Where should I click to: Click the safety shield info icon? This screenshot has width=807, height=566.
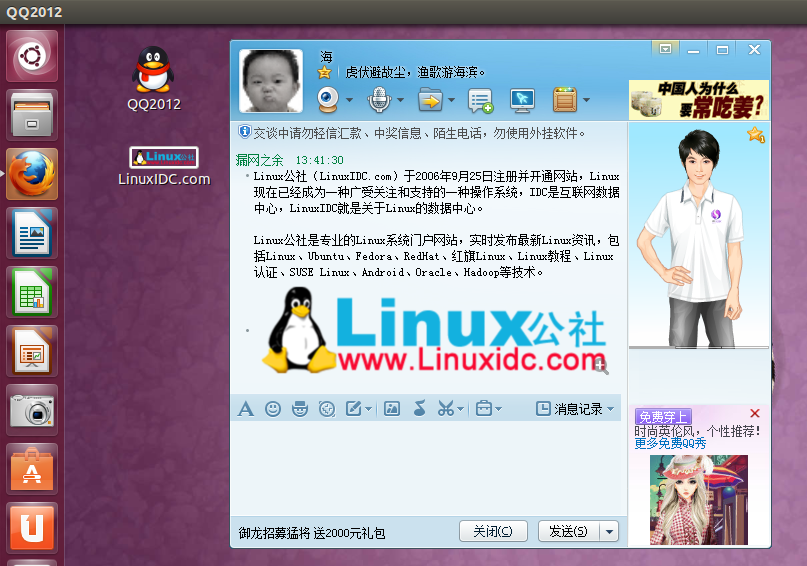coord(244,132)
